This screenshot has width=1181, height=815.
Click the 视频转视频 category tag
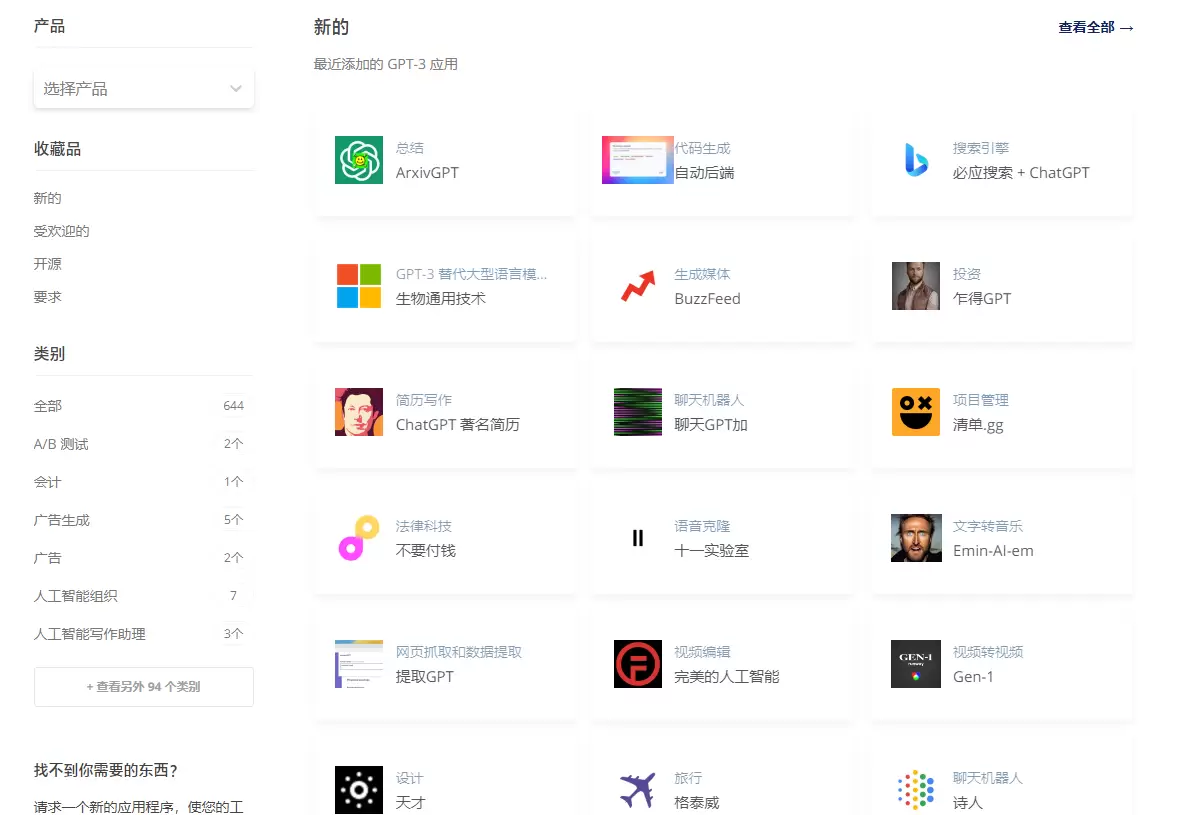point(987,652)
